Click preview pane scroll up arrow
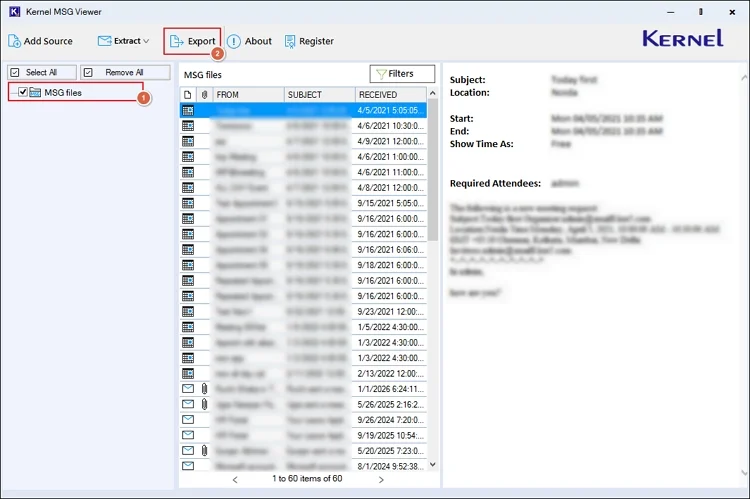 [x=744, y=77]
